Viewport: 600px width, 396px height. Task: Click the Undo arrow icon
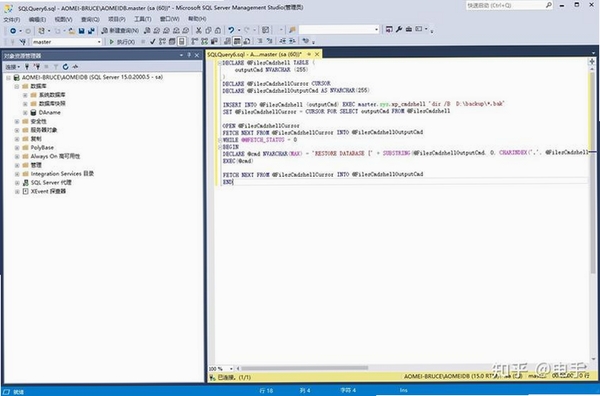(x=231, y=30)
